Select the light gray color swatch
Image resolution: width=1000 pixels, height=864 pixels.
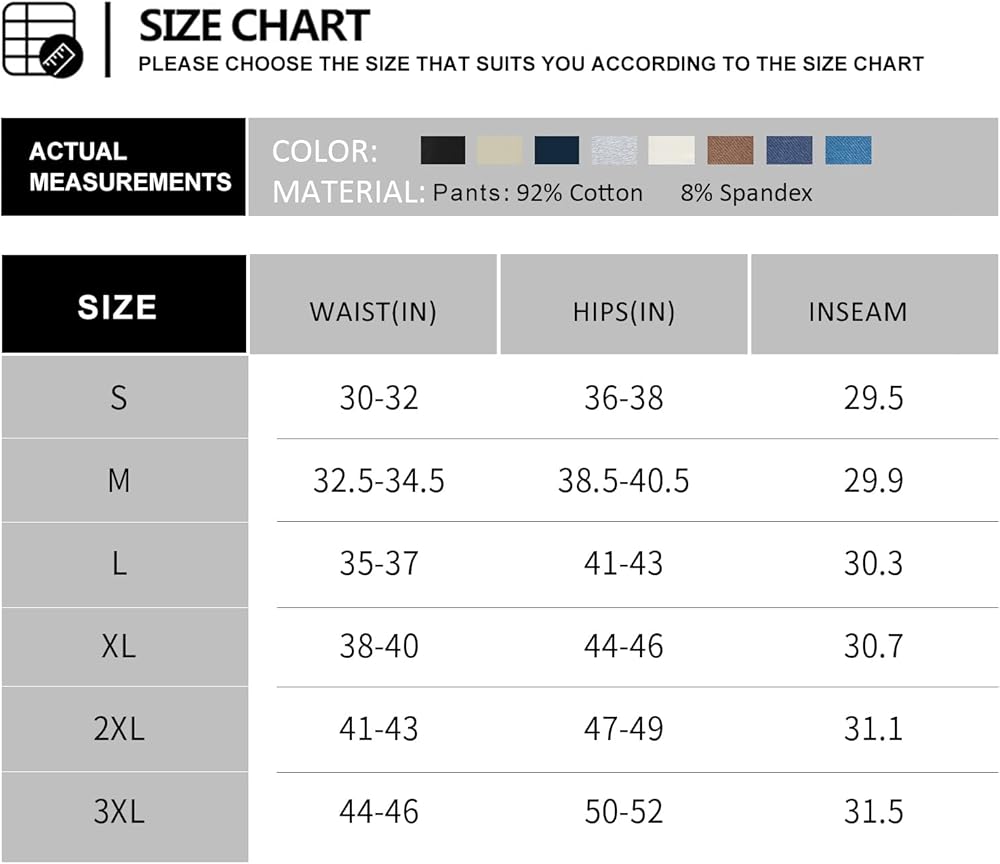tap(614, 151)
